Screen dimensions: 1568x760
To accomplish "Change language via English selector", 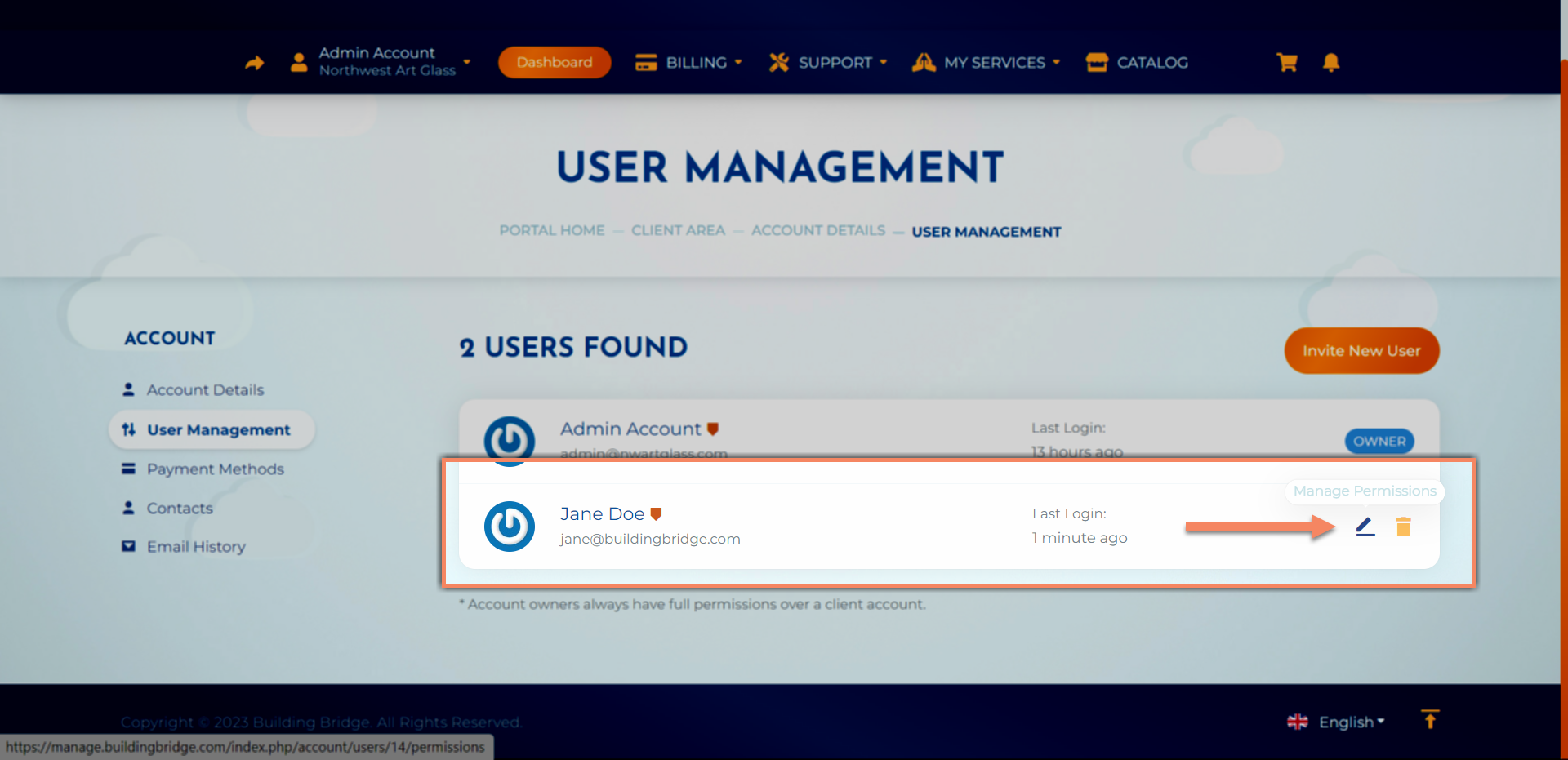I will [1337, 722].
